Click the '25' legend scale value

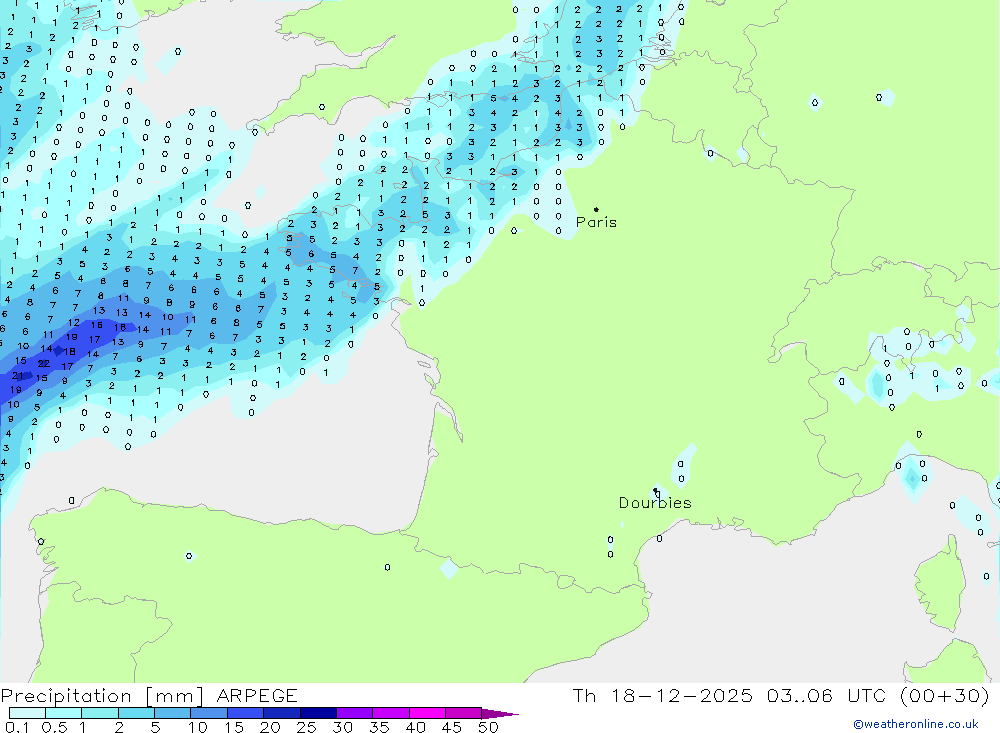pos(306,727)
